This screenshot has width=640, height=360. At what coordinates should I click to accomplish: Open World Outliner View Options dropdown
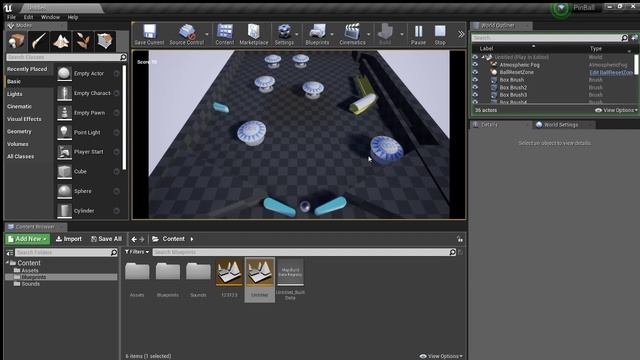coord(616,110)
